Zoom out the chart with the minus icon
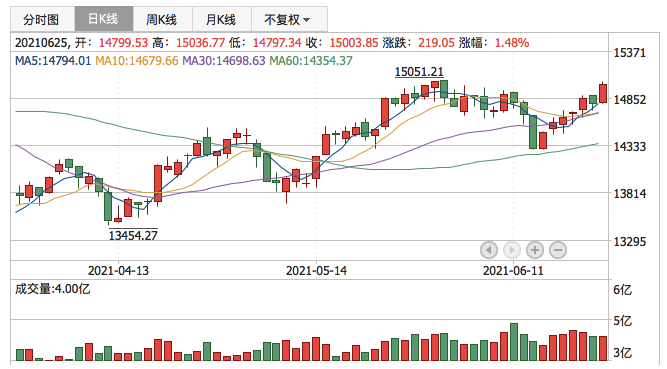 [x=558, y=250]
